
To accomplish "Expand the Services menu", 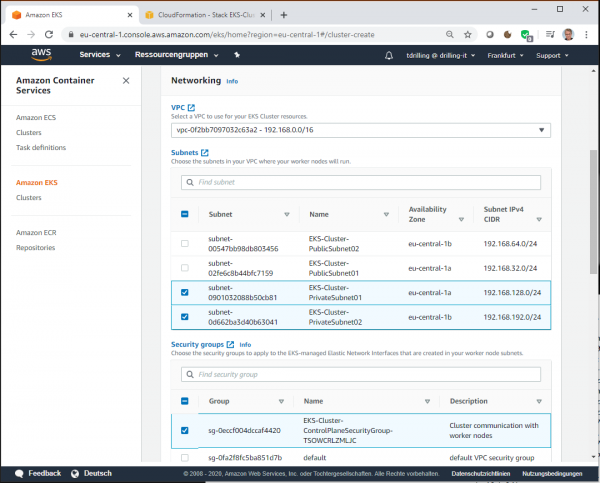I will pyautogui.click(x=100, y=55).
